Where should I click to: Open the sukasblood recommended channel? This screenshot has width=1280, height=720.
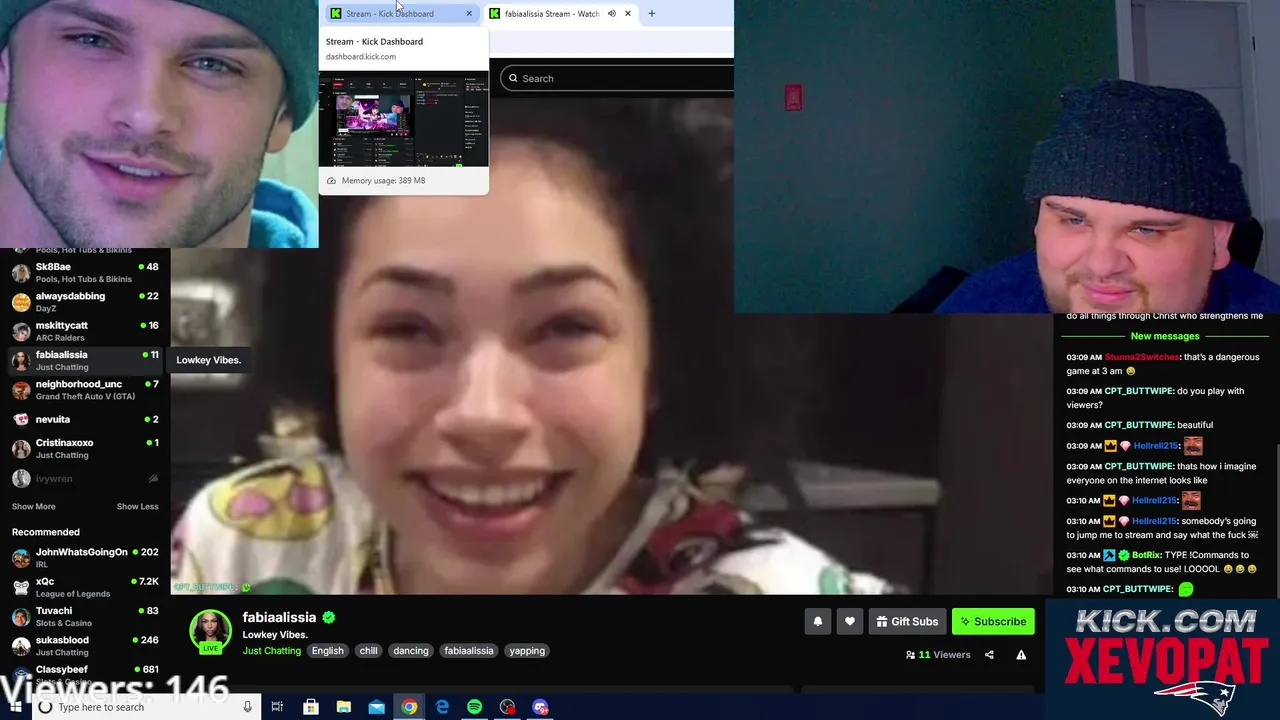(85, 646)
